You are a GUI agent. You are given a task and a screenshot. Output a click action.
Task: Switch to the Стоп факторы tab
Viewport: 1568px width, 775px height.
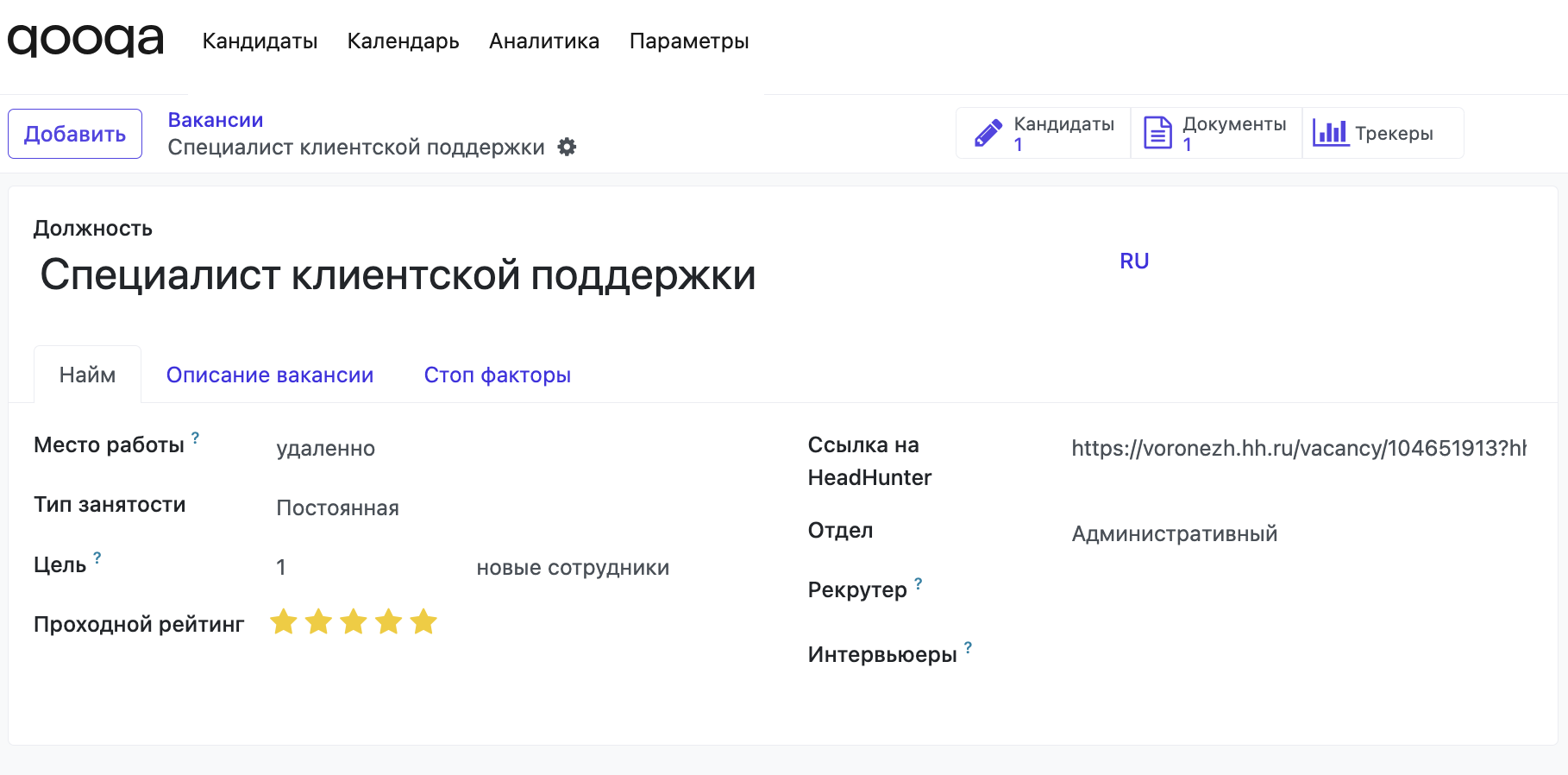pyautogui.click(x=497, y=375)
